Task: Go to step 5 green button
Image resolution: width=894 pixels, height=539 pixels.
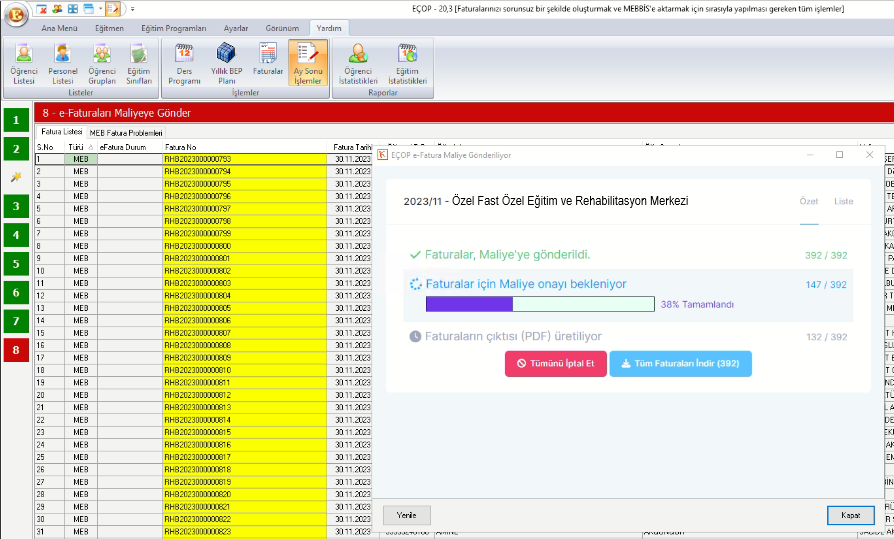Action: point(16,264)
